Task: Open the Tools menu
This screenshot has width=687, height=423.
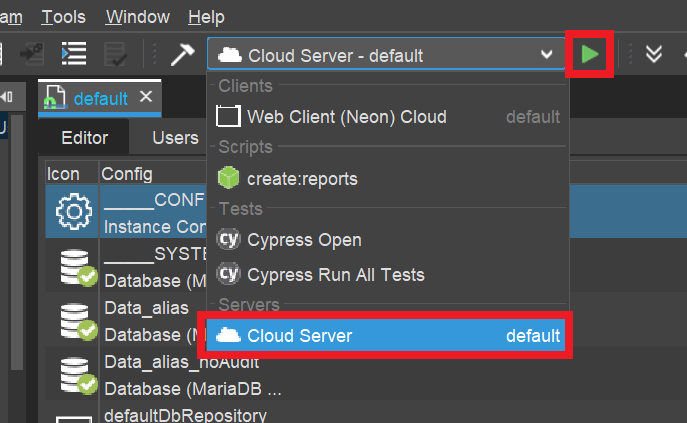Action: pyautogui.click(x=63, y=17)
